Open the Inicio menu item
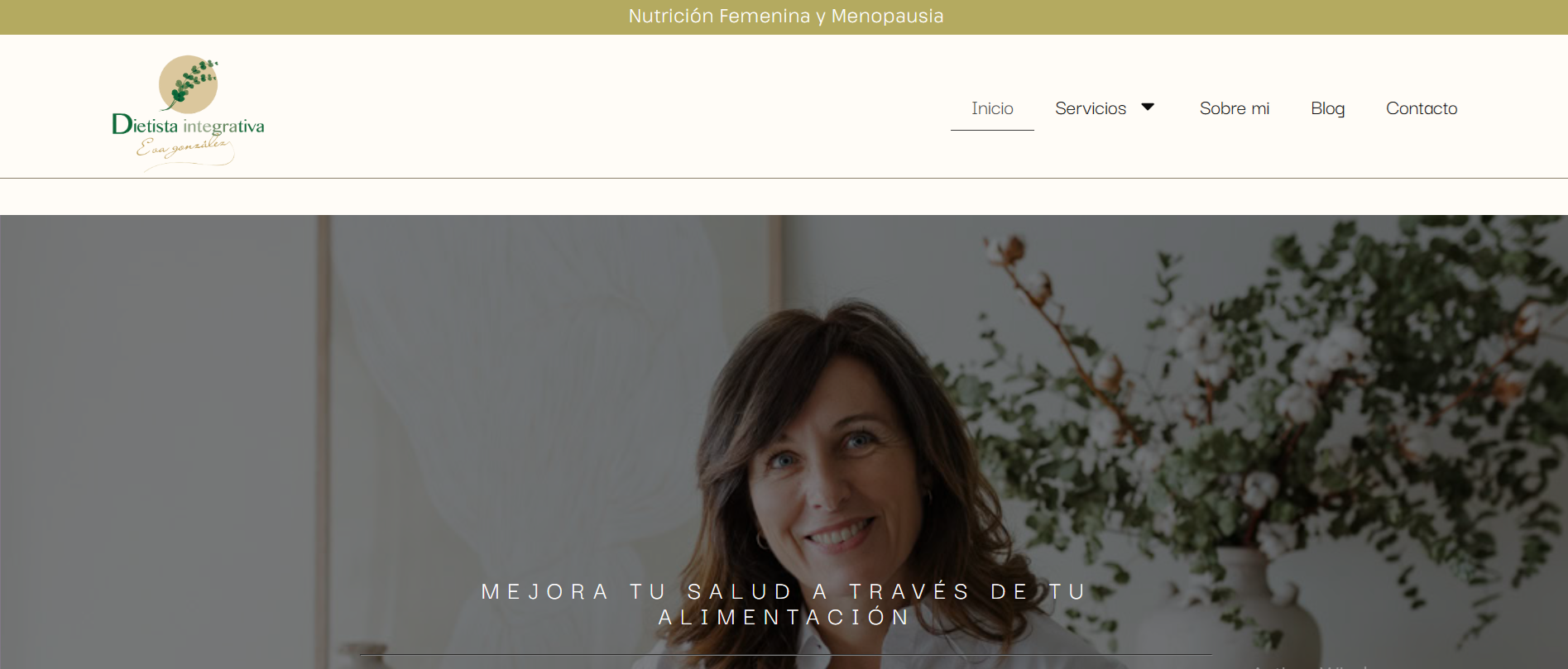The image size is (1568, 669). coord(992,108)
